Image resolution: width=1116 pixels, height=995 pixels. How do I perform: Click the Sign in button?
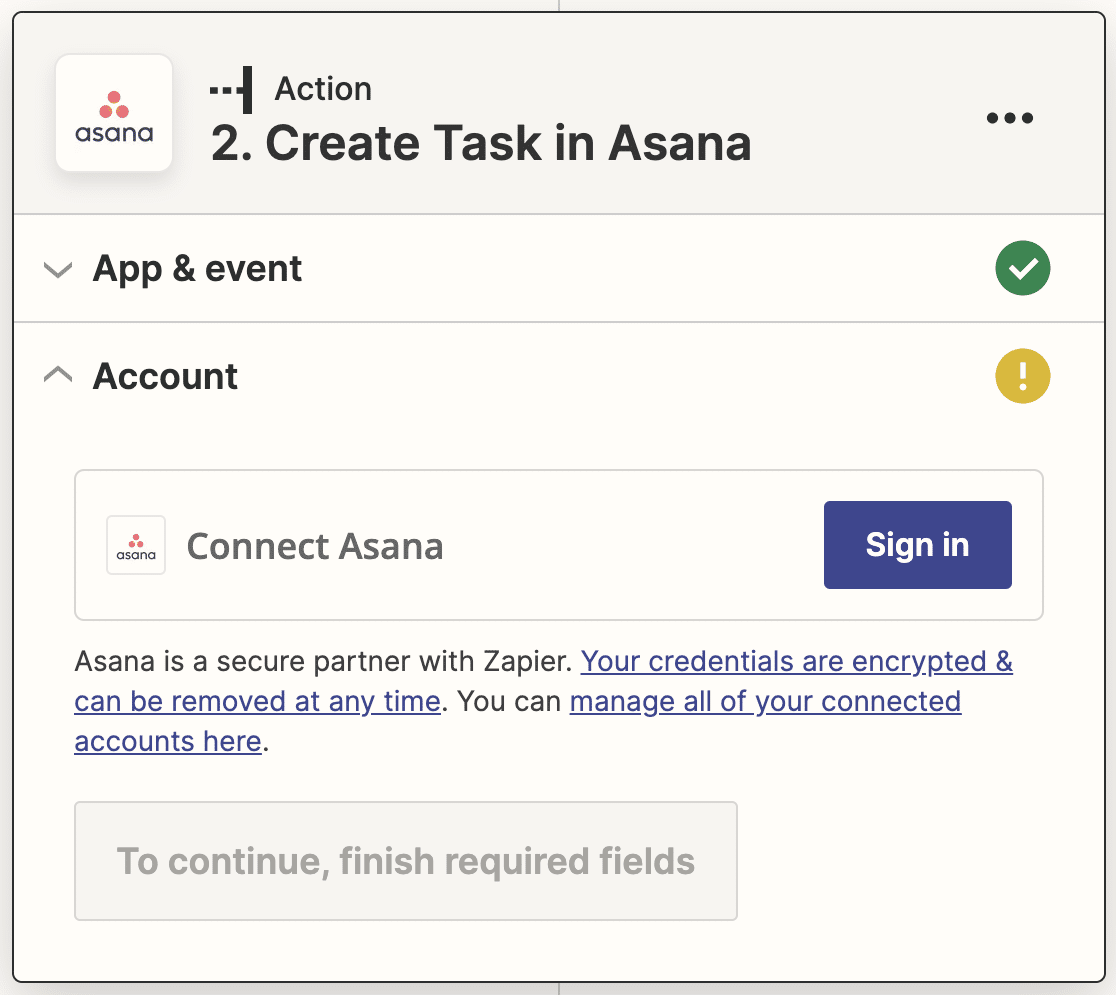917,545
